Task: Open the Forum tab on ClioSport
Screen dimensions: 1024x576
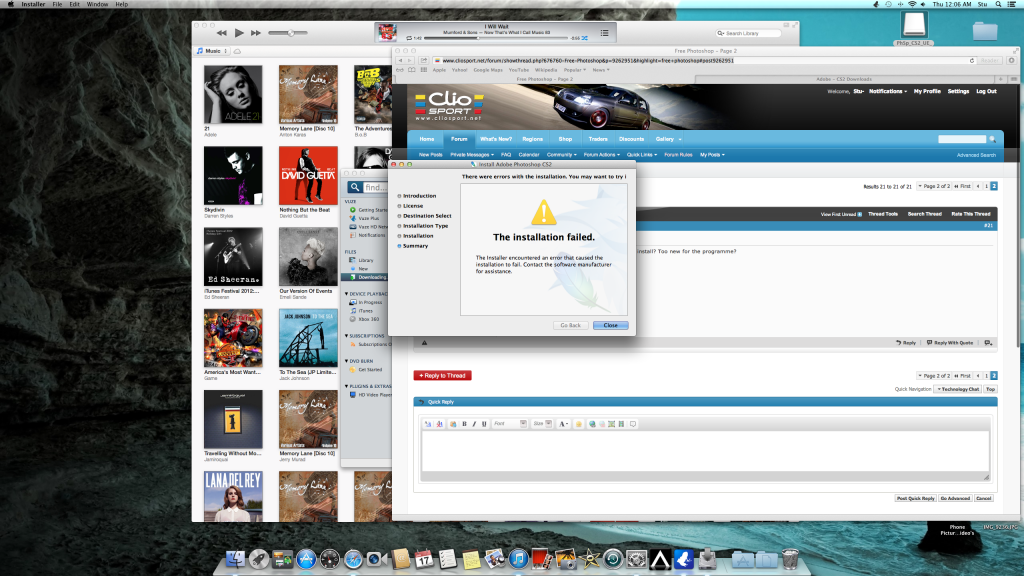Action: [458, 139]
